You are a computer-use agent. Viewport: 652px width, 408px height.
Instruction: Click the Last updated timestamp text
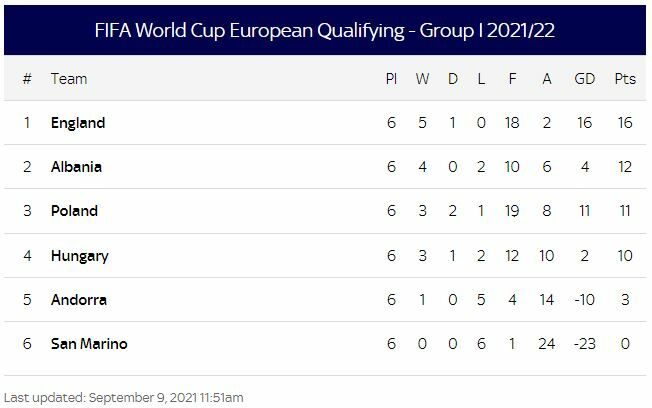pyautogui.click(x=124, y=397)
